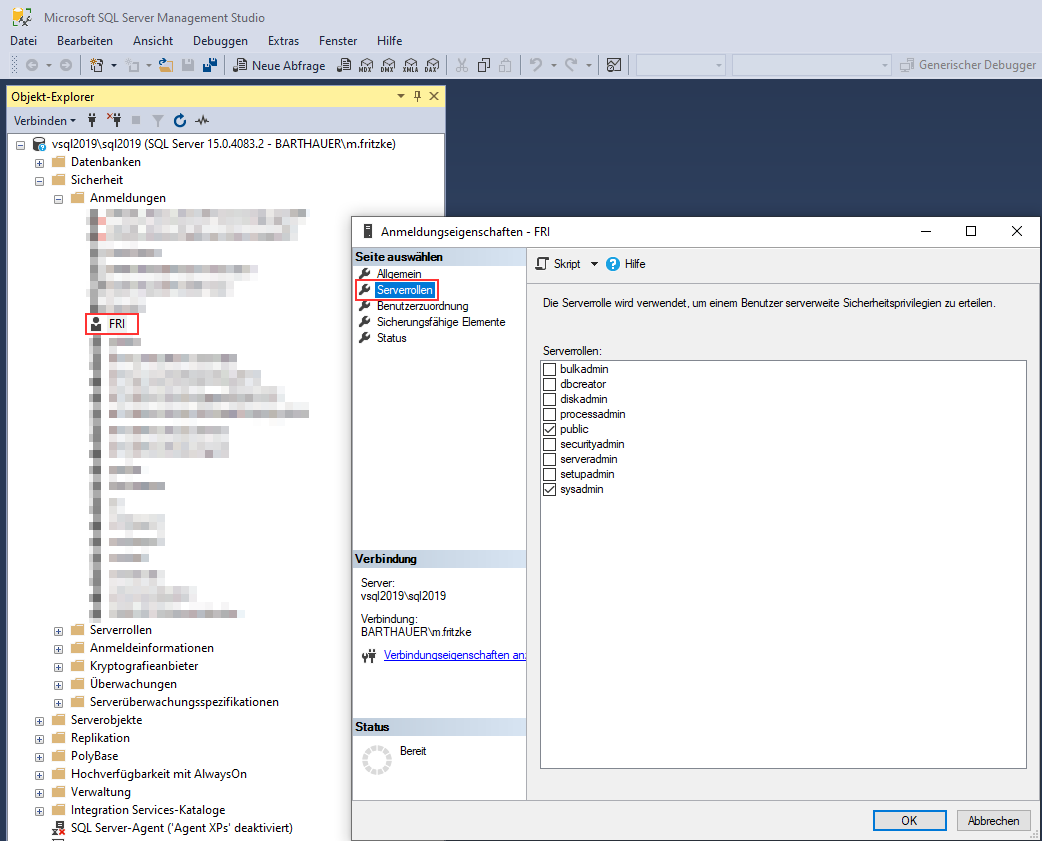Click the XMLA query icon
1042x841 pixels.
coord(409,65)
